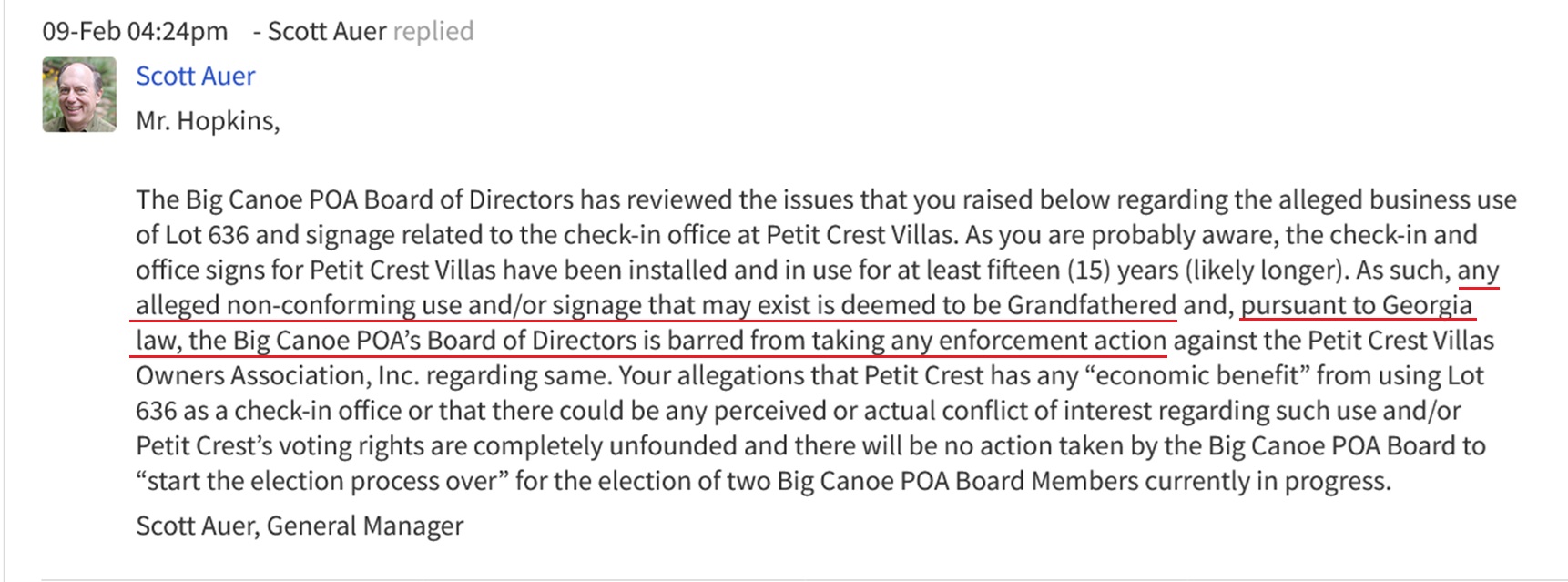Click the gray "replied" label
Viewport: 1568px width, 582px height.
433,31
